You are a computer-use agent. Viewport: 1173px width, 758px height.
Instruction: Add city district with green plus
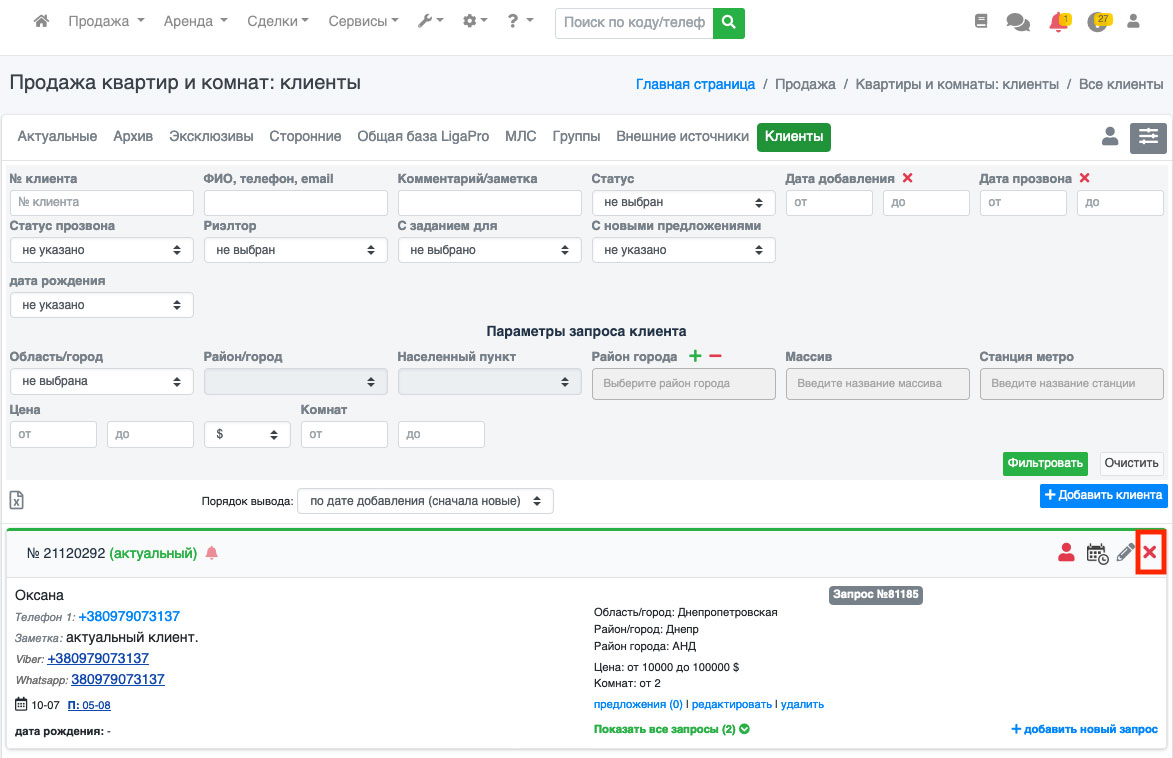(x=696, y=356)
